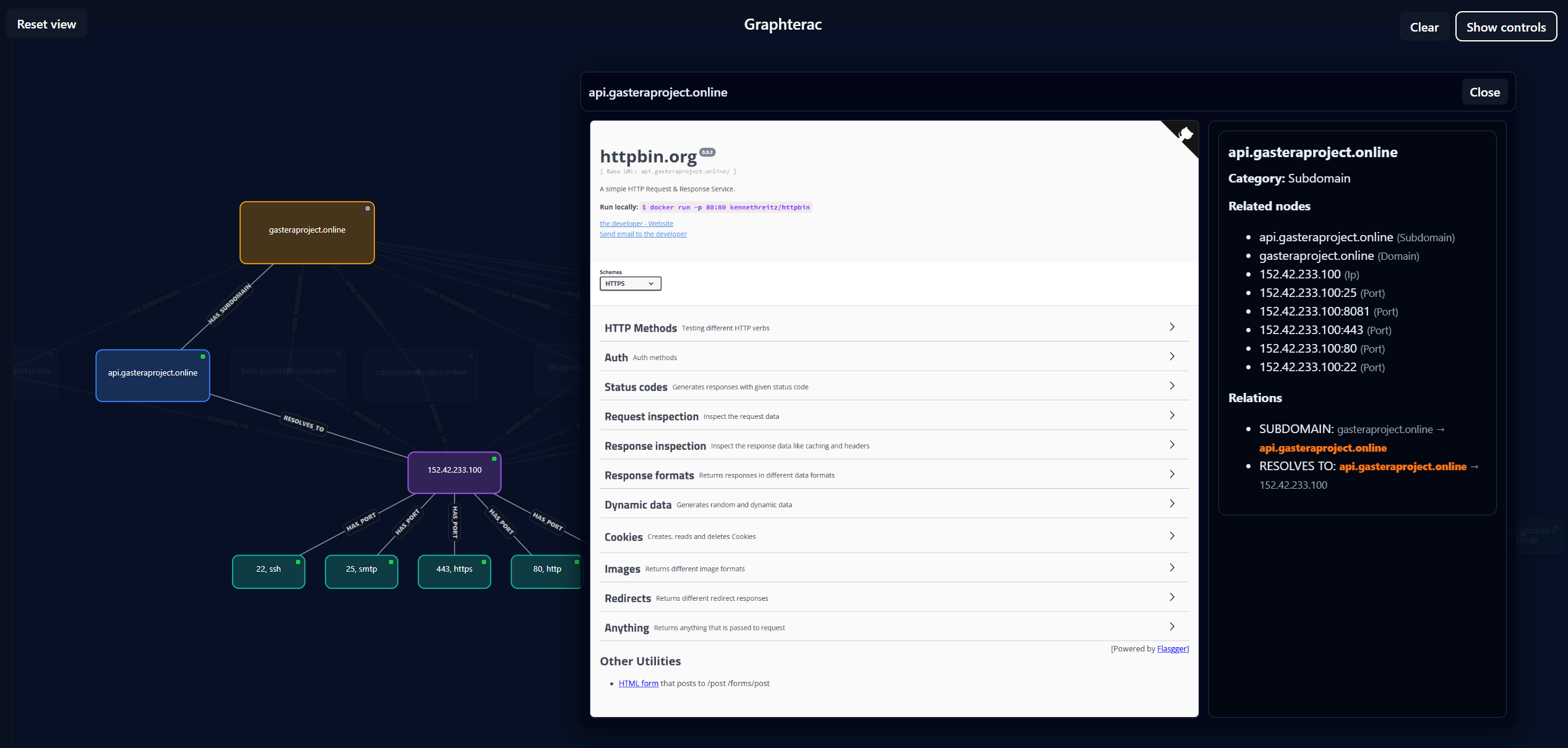Click the status indicator on the gasteraproject.online node

pyautogui.click(x=368, y=208)
